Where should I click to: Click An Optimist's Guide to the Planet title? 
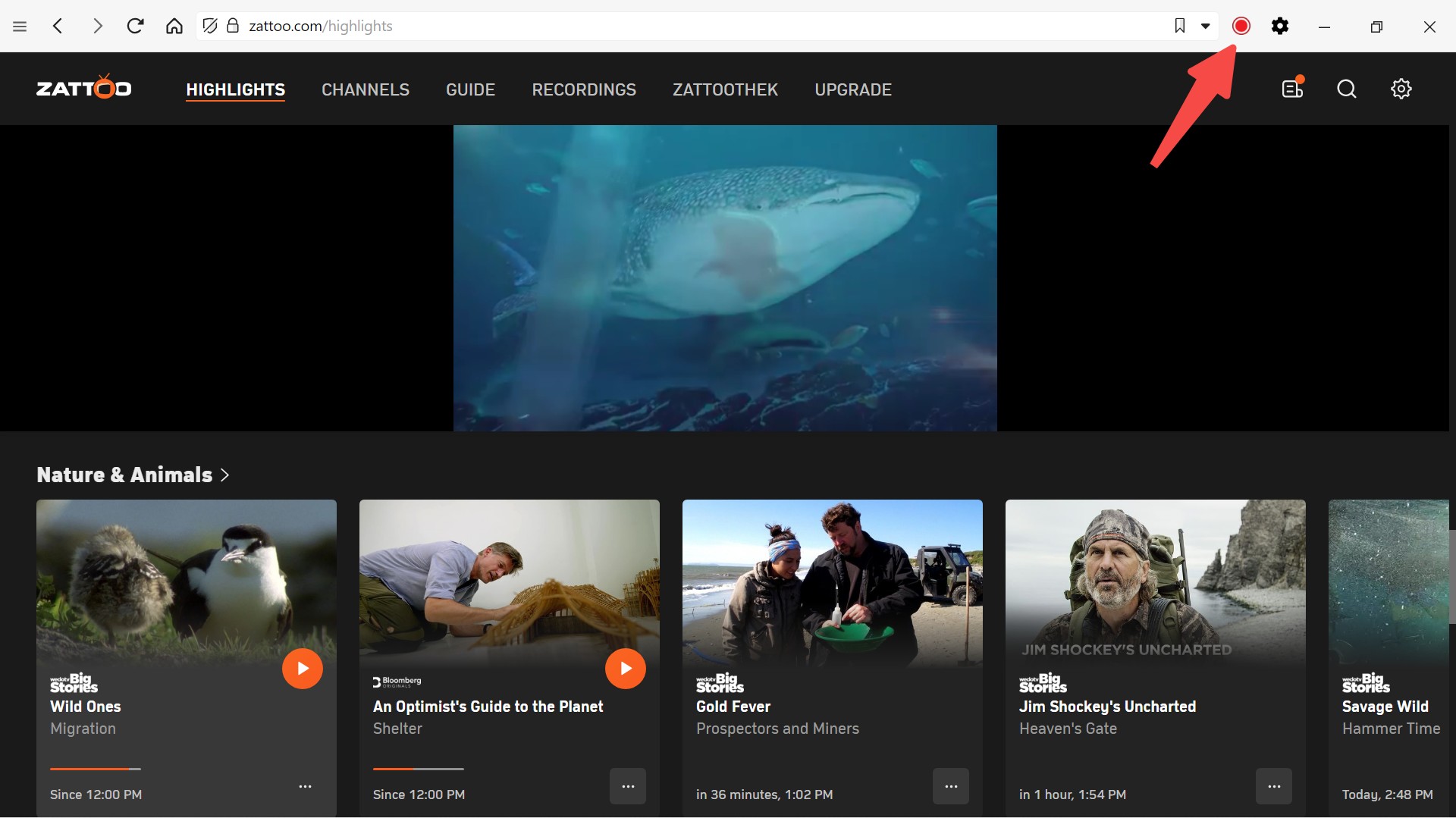tap(488, 707)
